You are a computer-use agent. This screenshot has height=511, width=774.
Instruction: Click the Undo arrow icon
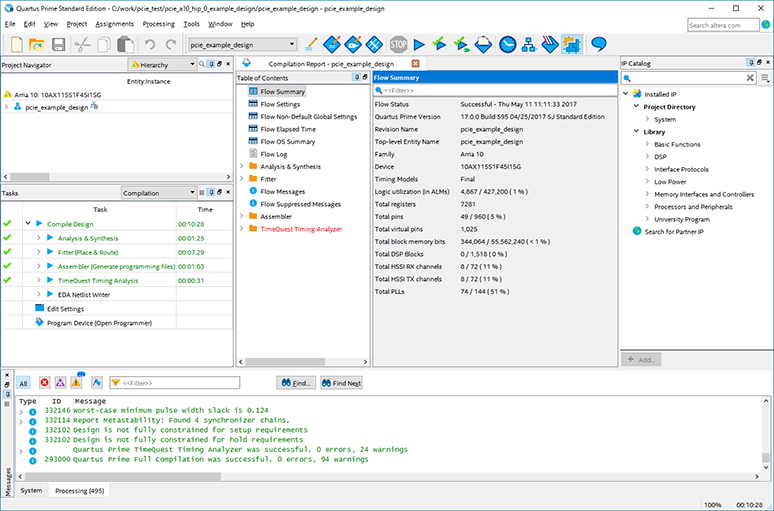tap(150, 44)
